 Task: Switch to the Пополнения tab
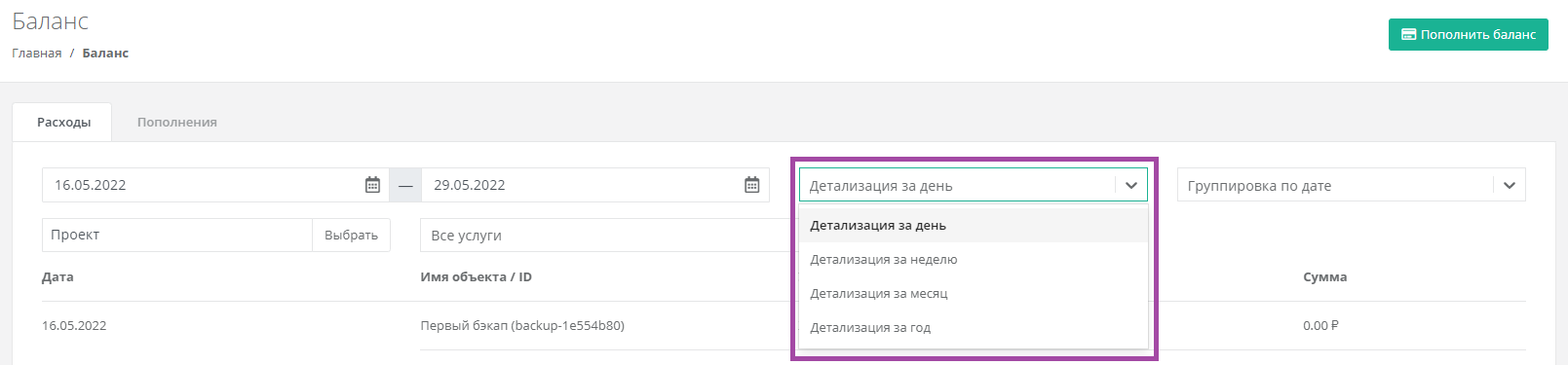click(x=177, y=122)
